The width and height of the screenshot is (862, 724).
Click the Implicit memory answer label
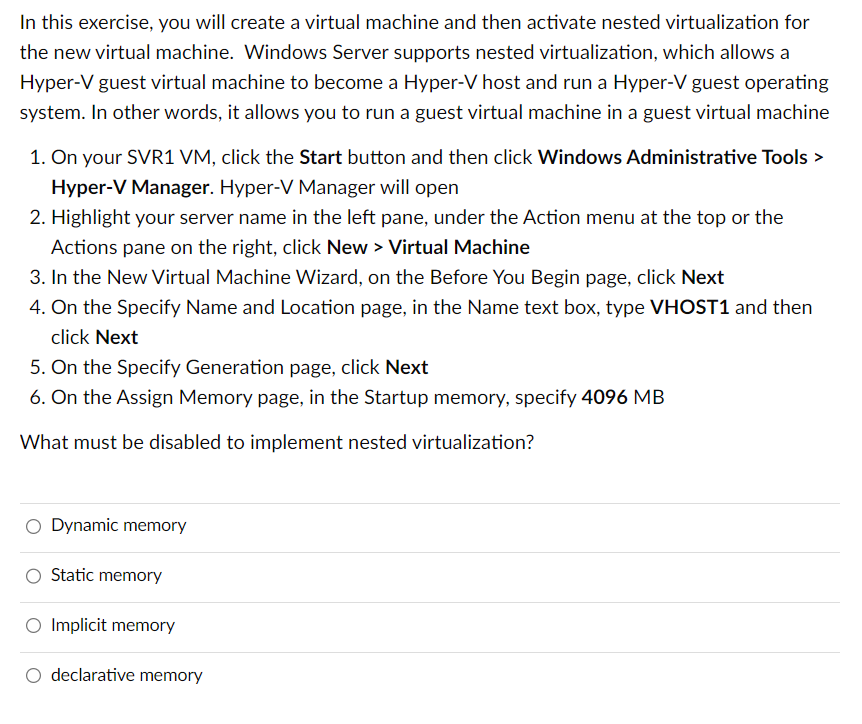pos(113,625)
